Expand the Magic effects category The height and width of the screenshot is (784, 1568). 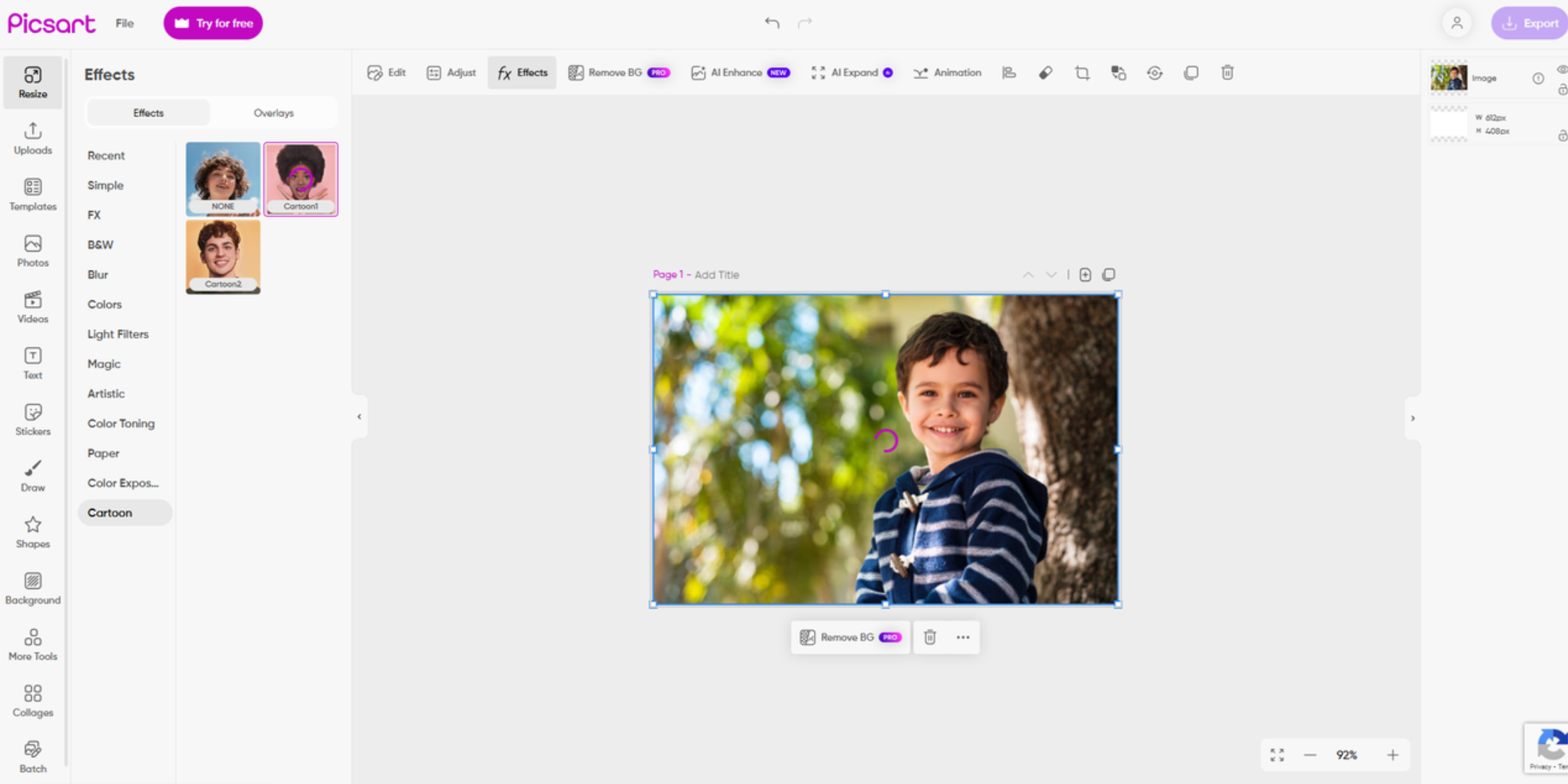(x=103, y=363)
